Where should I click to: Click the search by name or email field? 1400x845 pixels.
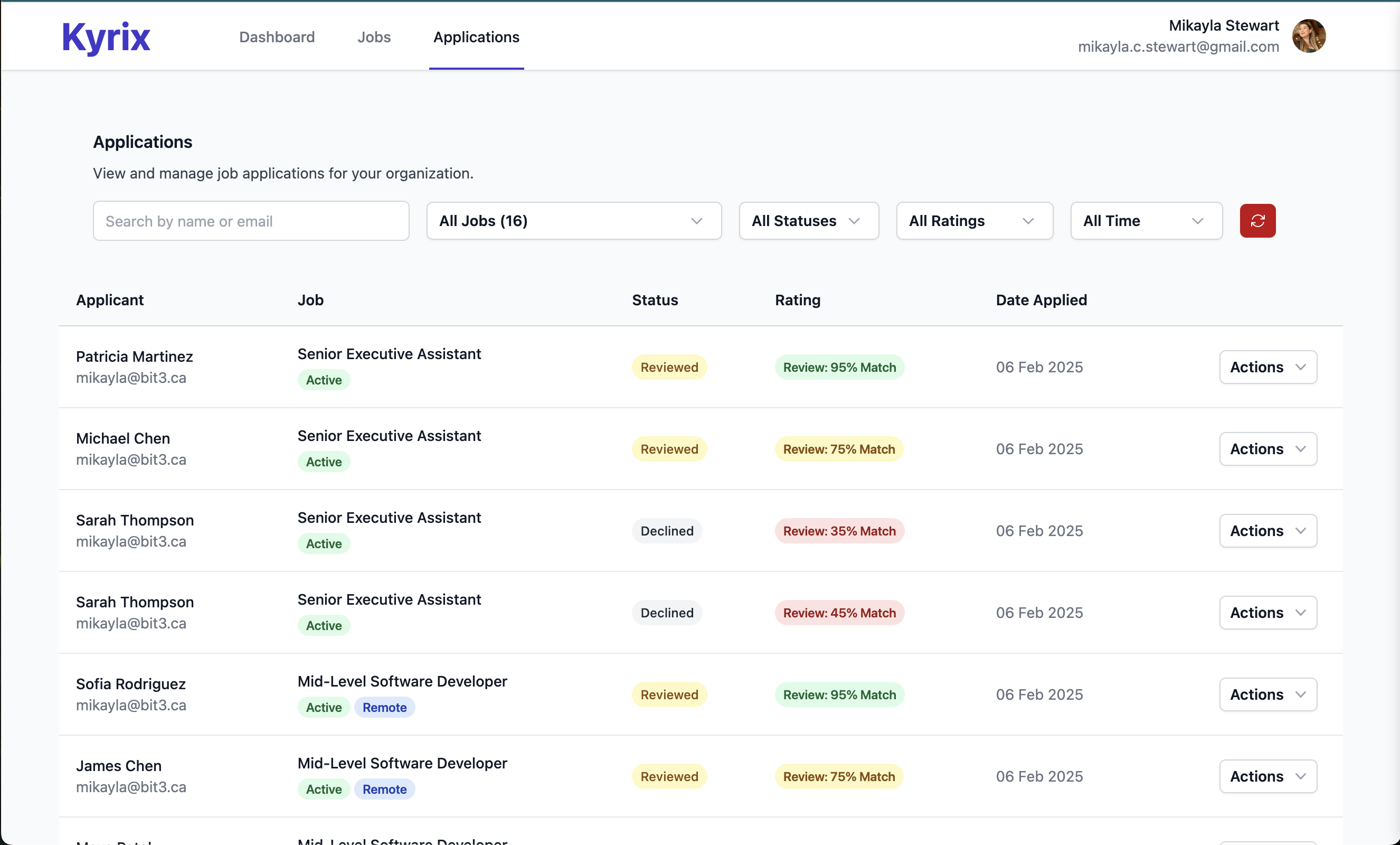pyautogui.click(x=251, y=220)
